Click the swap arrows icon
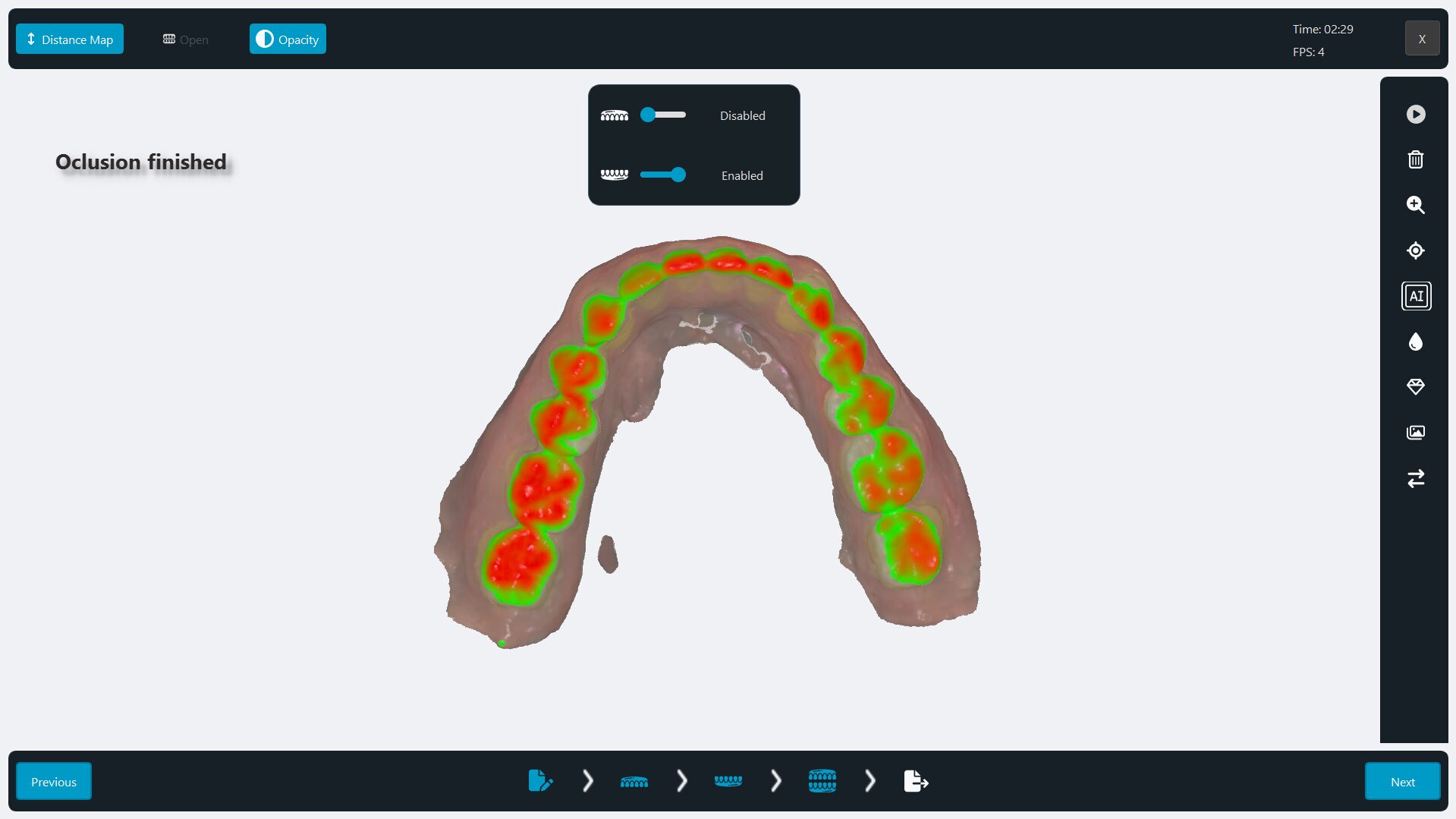Screen dimensions: 1456x819 (x=1415, y=478)
